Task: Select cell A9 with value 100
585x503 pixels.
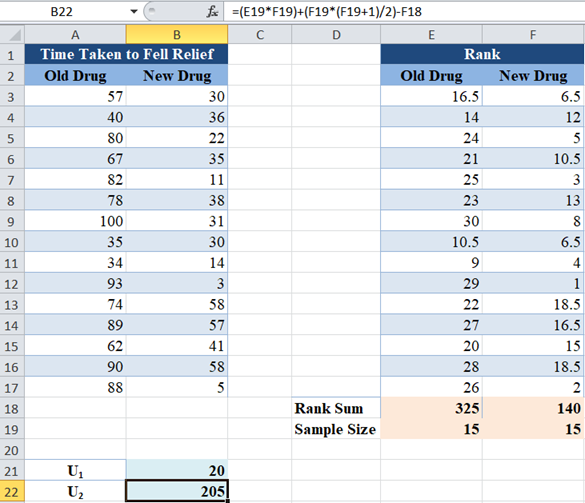Action: click(75, 221)
